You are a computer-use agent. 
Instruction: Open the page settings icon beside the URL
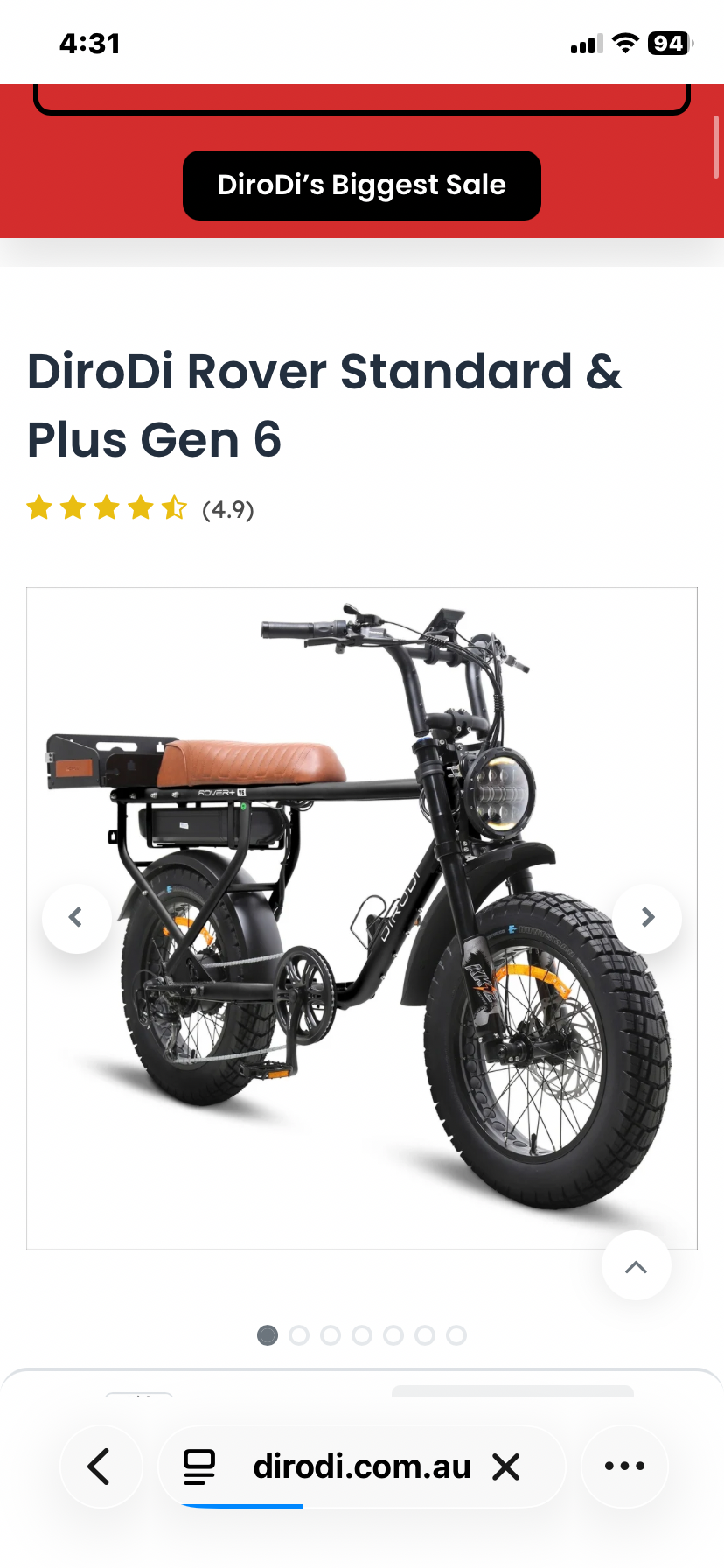tap(199, 1466)
